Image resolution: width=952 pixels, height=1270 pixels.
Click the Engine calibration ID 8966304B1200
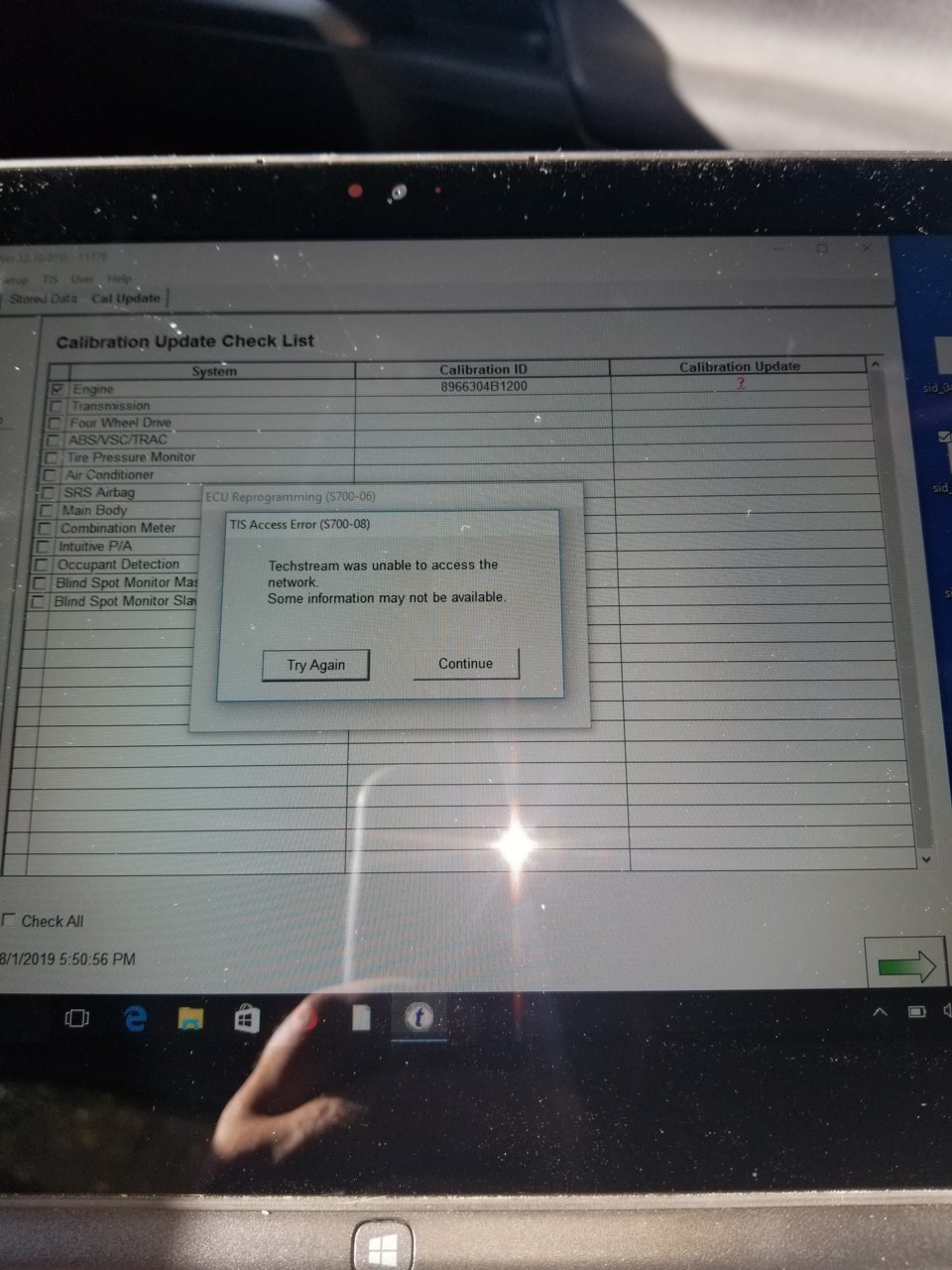tap(484, 386)
